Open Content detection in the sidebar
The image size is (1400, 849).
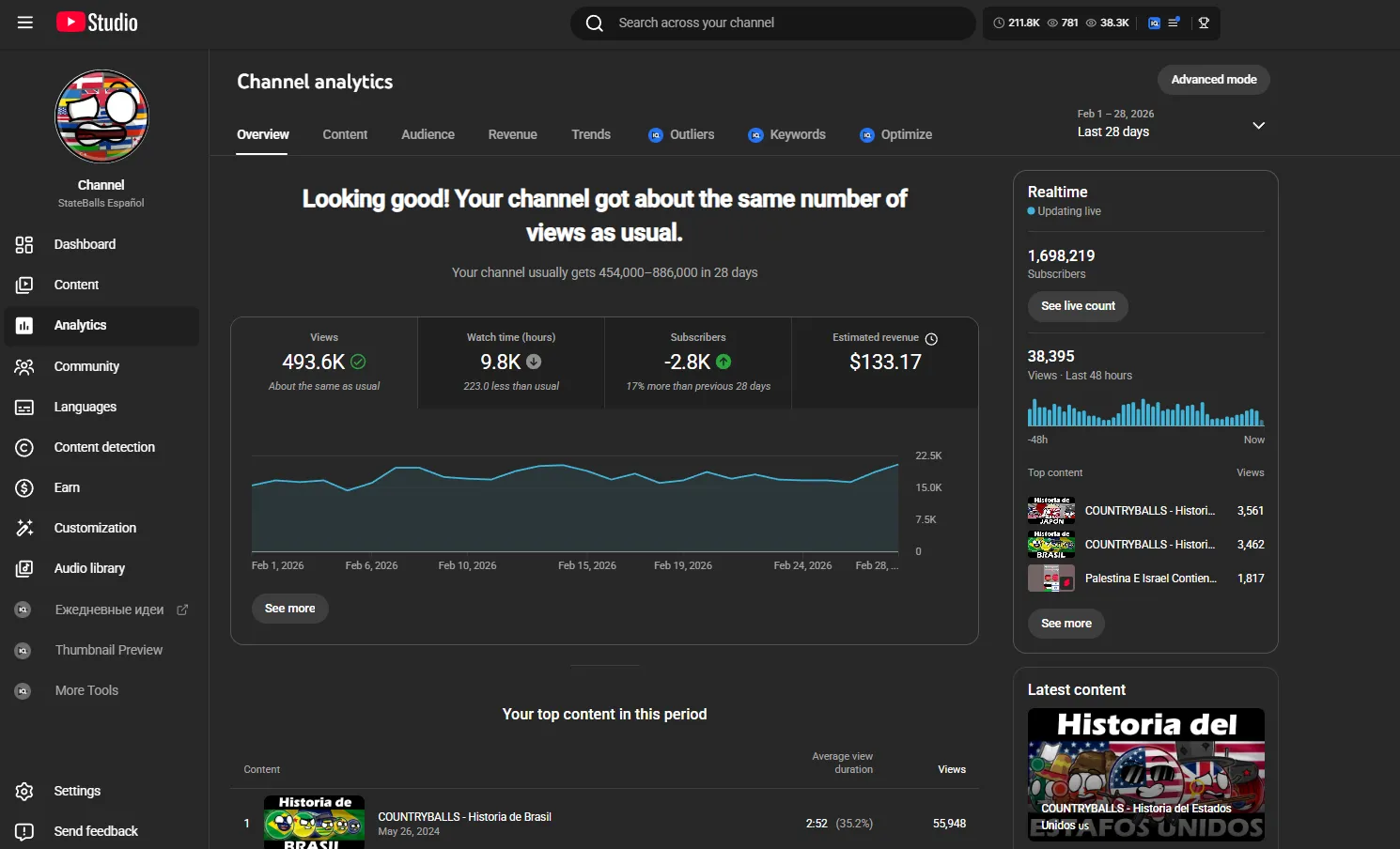point(101,447)
